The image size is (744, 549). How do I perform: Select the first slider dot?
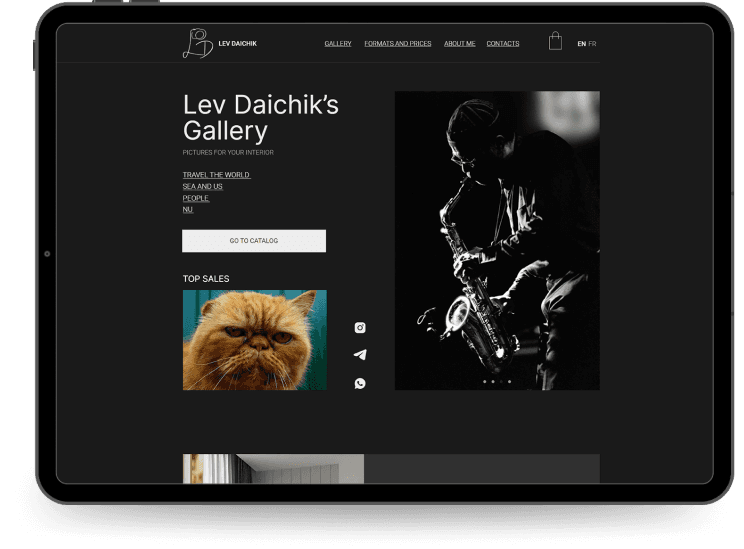(x=484, y=382)
